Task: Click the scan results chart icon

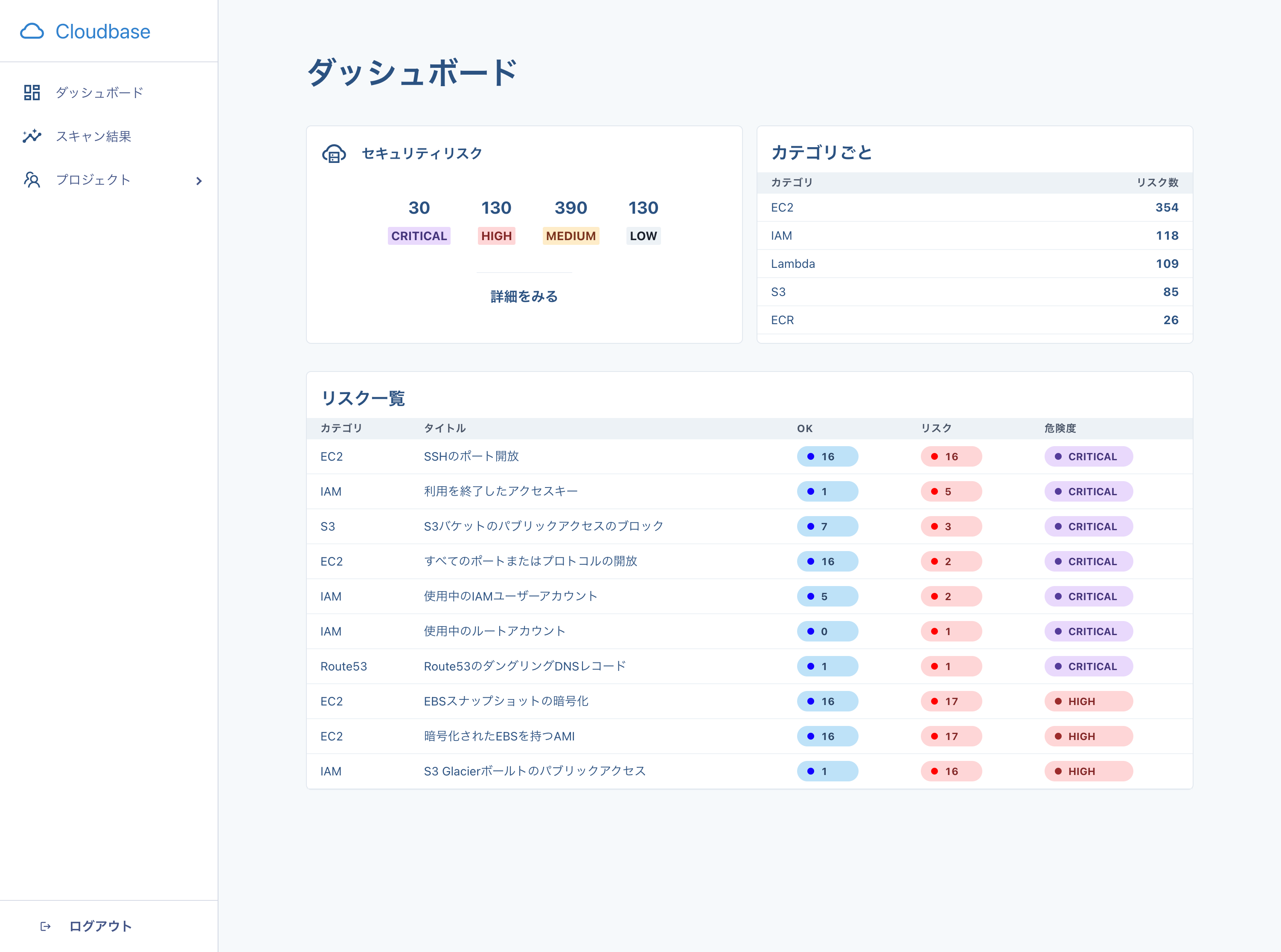Action: click(x=32, y=136)
